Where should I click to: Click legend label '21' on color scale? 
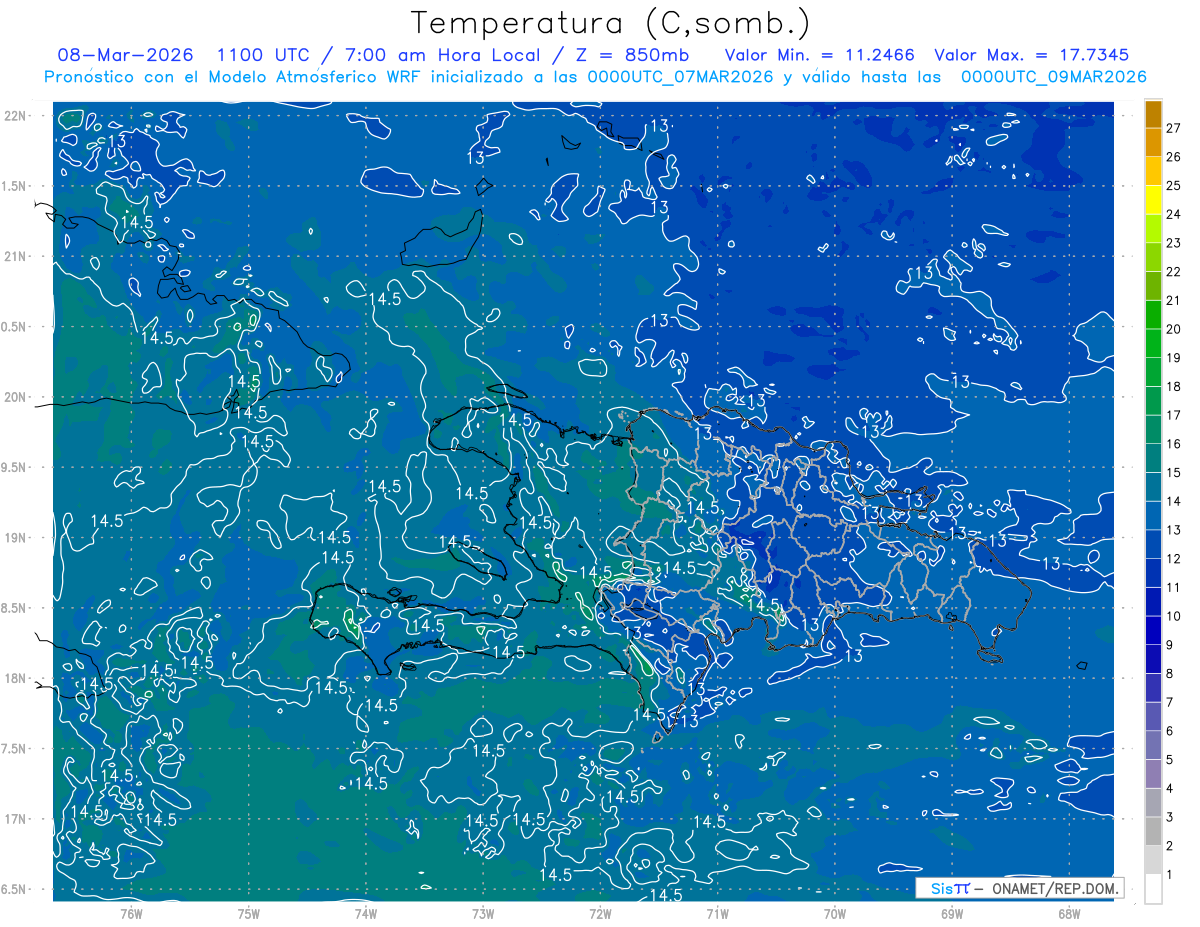1174,300
